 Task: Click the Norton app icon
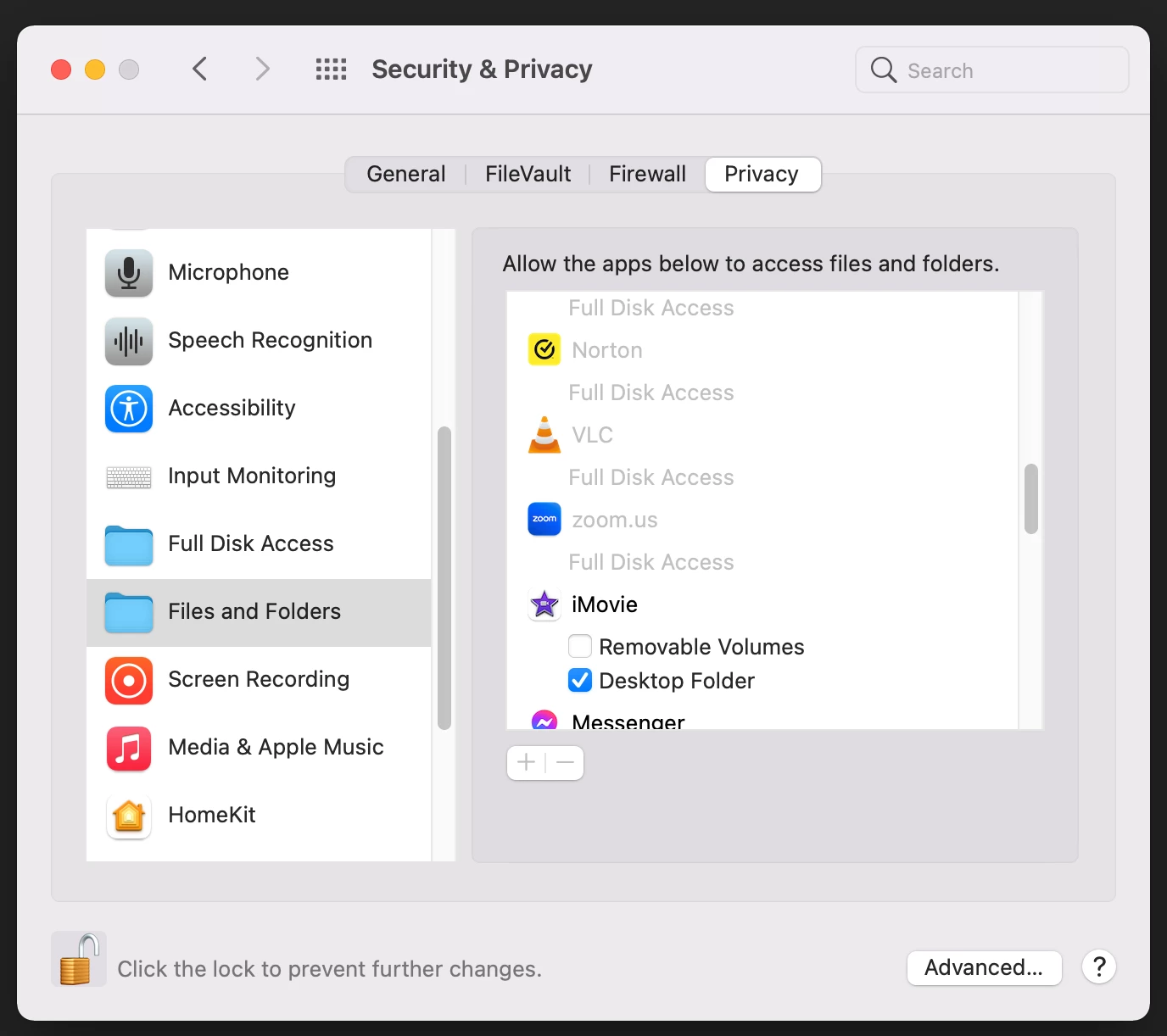pos(544,349)
